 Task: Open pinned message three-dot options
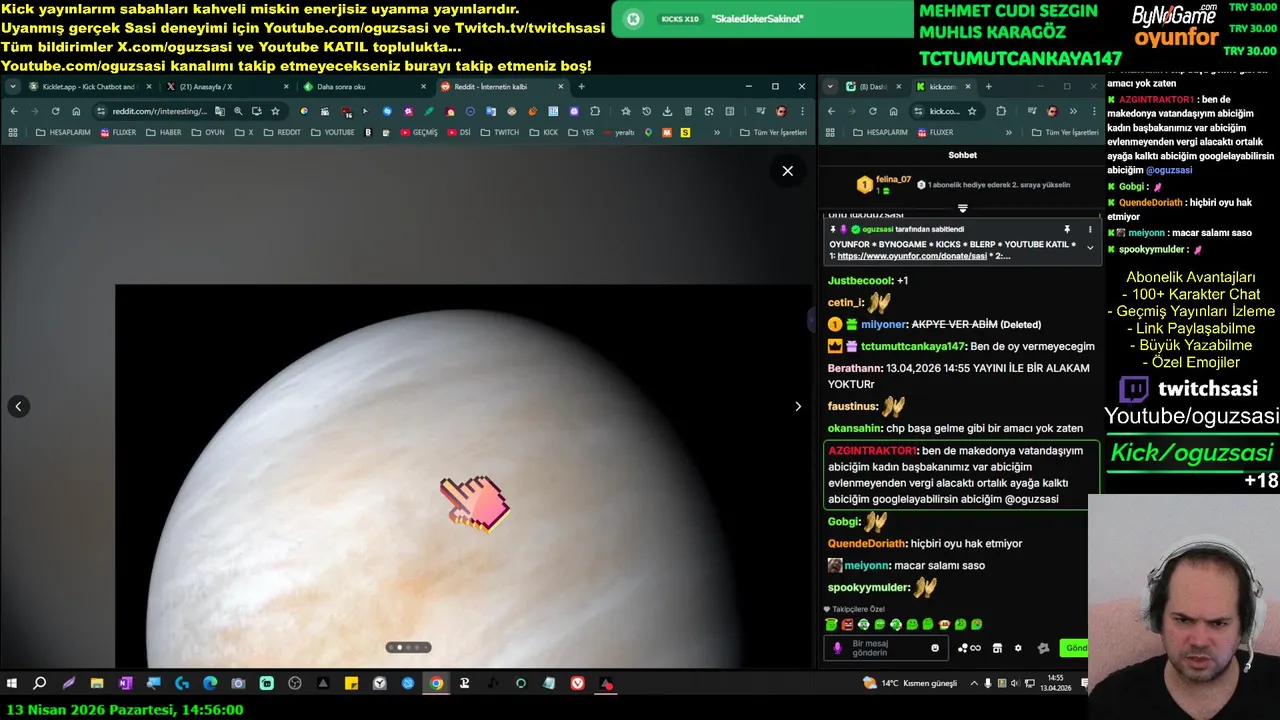click(1090, 229)
